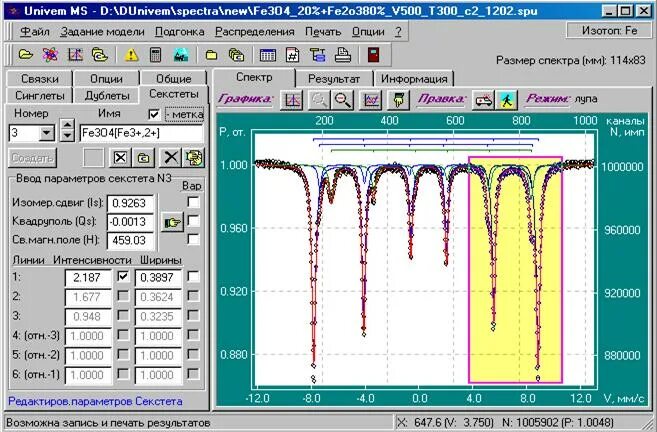Click the zoom-out magnifier icon
The image size is (657, 432).
coord(343,100)
